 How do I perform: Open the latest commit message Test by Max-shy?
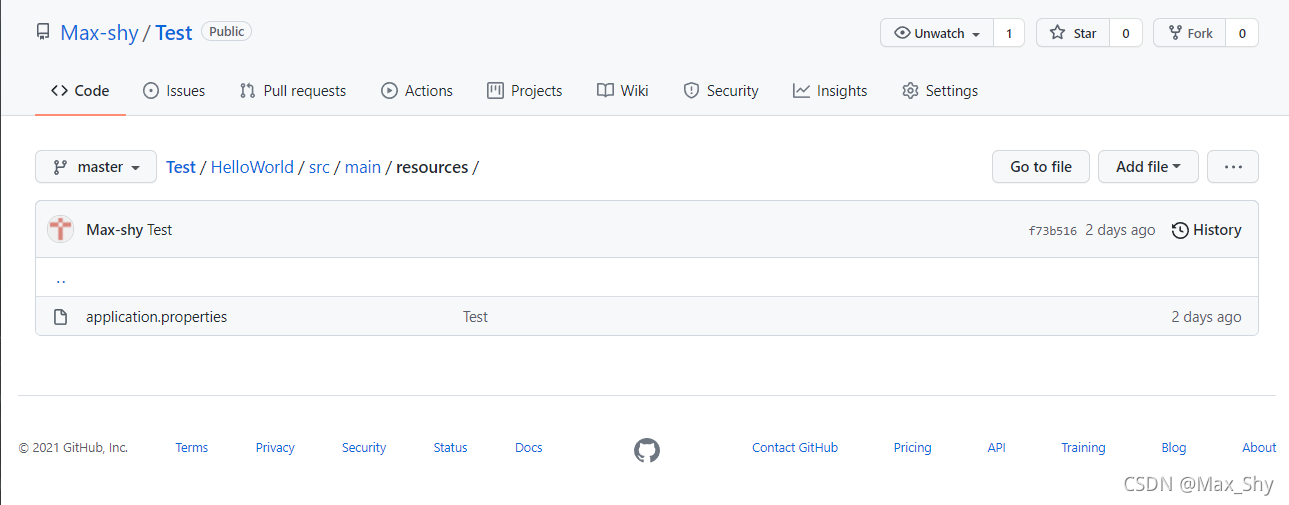pyautogui.click(x=160, y=230)
